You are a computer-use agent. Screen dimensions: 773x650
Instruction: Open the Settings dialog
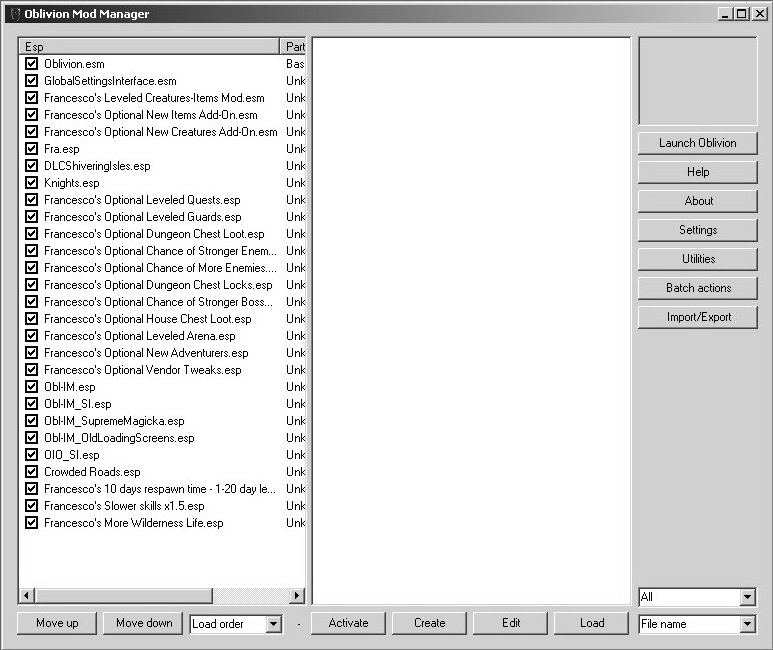pos(697,230)
